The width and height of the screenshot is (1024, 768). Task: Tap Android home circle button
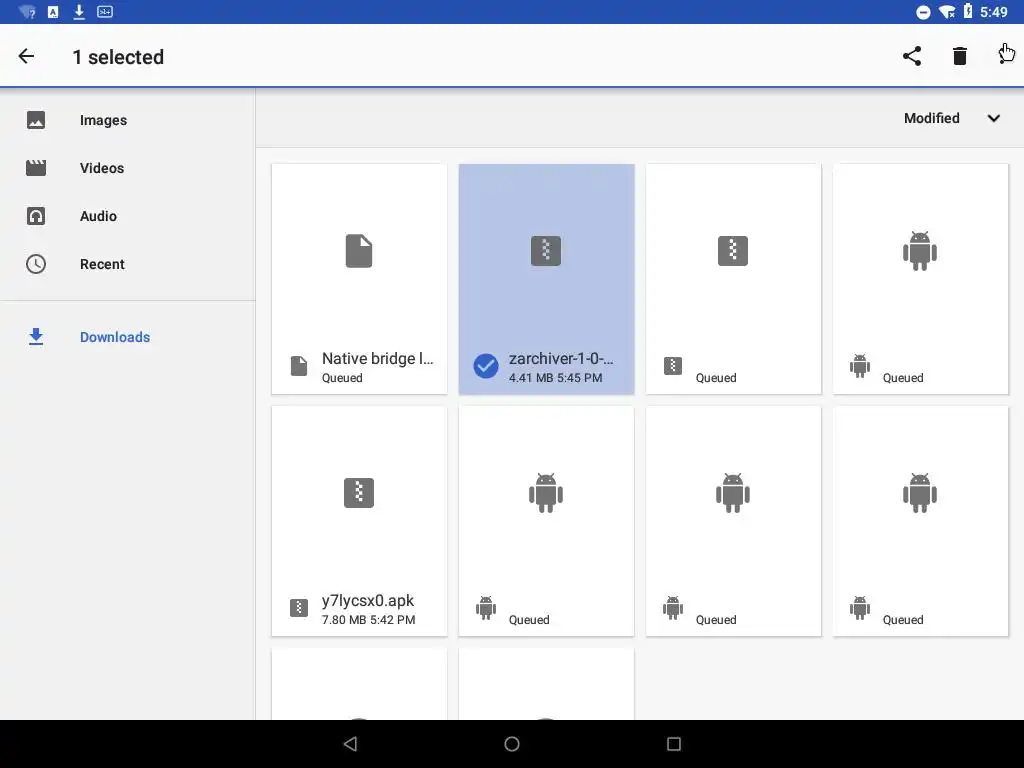click(x=512, y=744)
